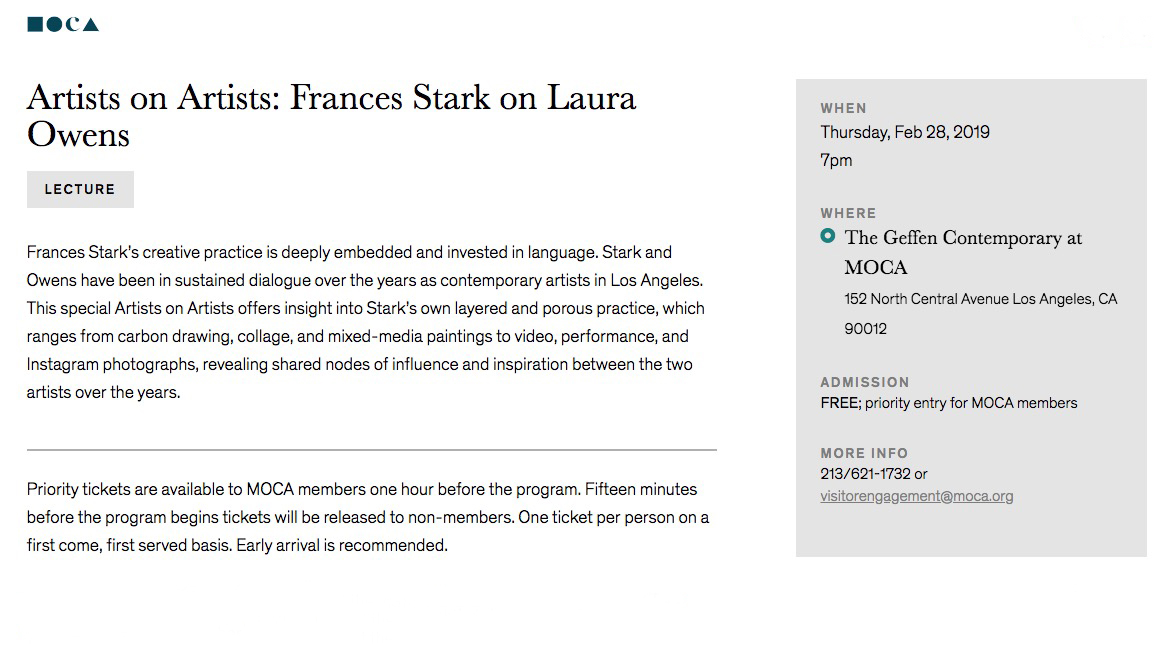The image size is (1174, 664).
Task: Click the horizontal divider line
Action: pyautogui.click(x=371, y=450)
